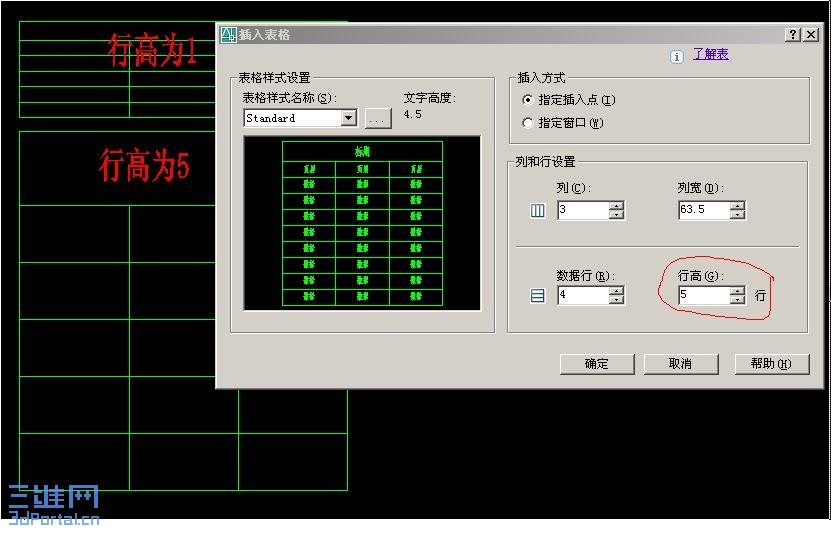831x535 pixels.
Task: Click the 确定 button
Action: (x=597, y=364)
